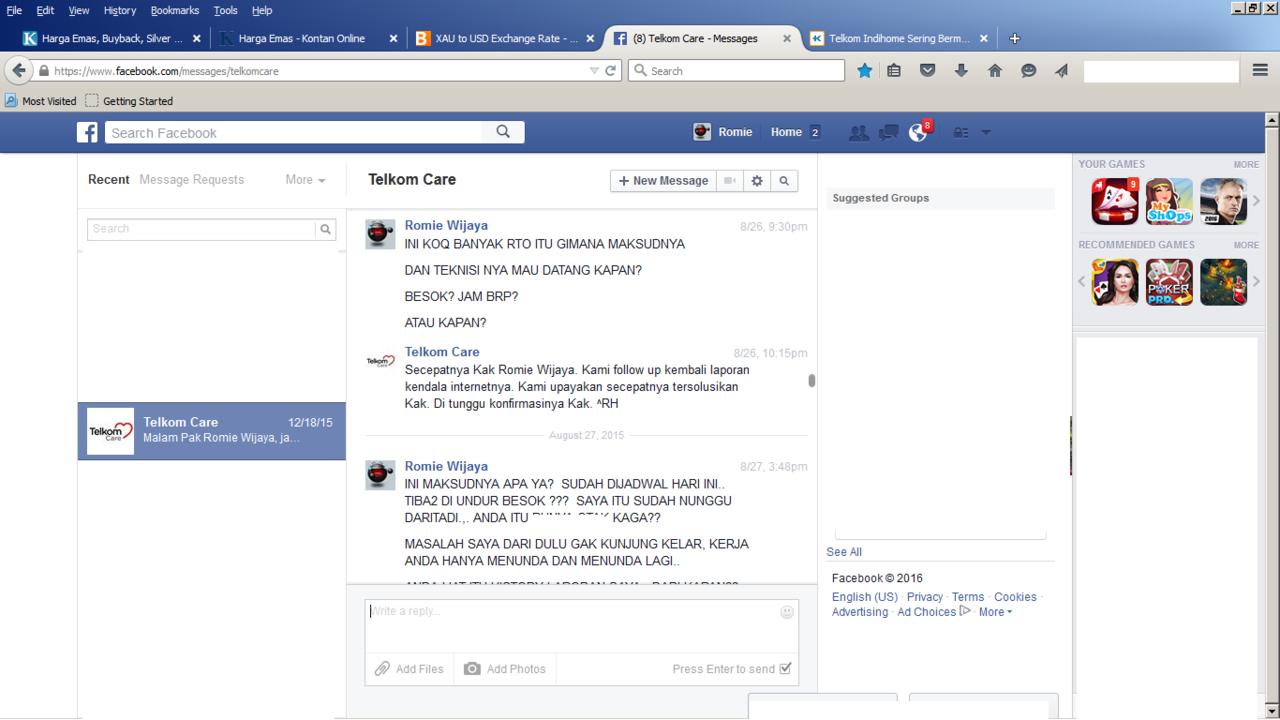Start a video call with Telkom Care
Screen dimensions: 1280x720
pos(731,181)
